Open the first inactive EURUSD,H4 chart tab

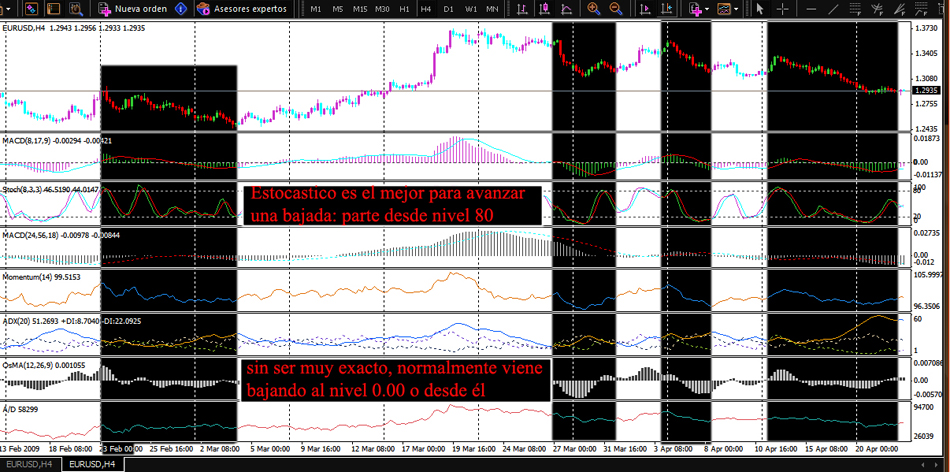point(31,465)
